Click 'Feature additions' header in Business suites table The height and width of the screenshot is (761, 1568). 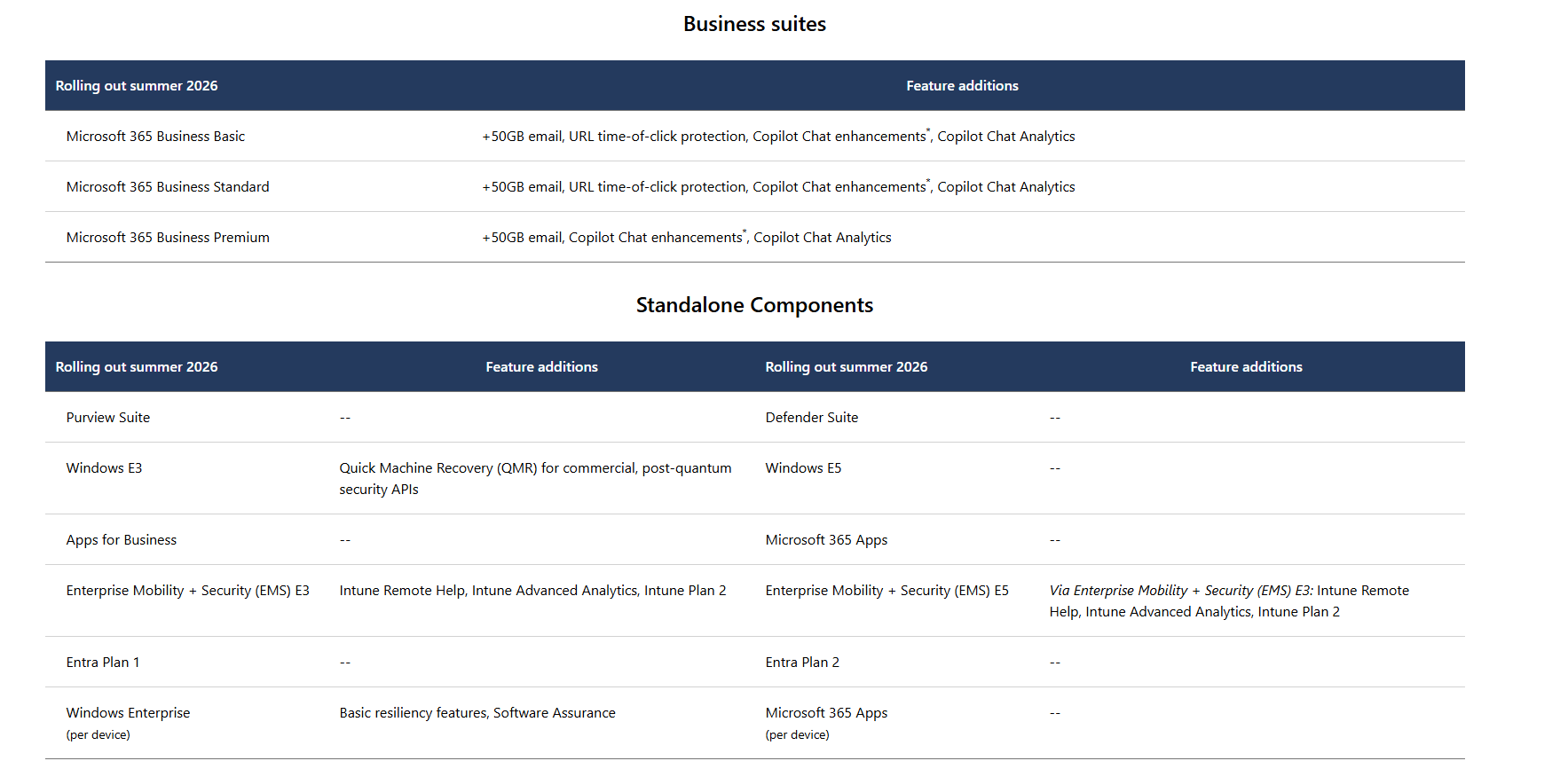click(962, 85)
